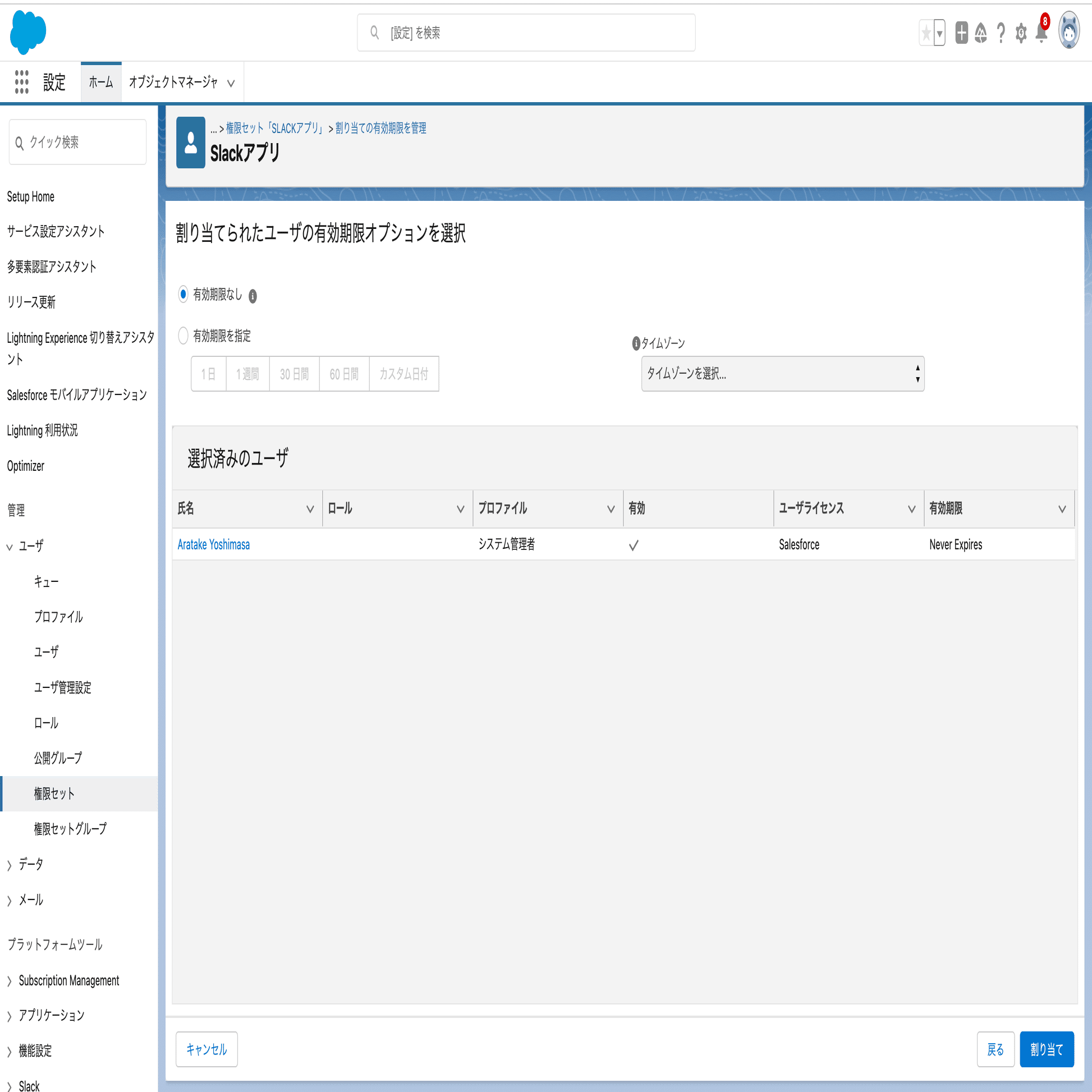Open キュー under ユーザ
1092x1092 pixels.
[x=46, y=581]
